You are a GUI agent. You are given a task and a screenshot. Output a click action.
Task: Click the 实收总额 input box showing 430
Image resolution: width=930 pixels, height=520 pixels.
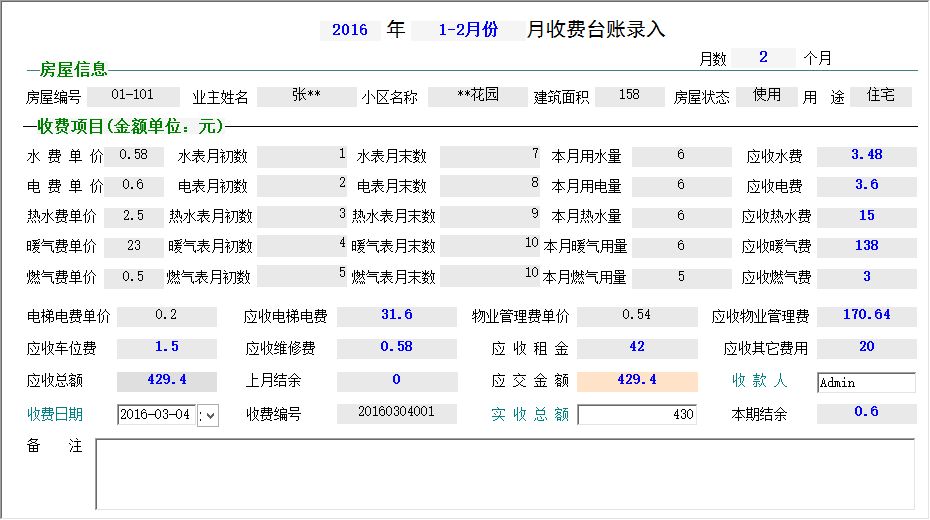(637, 415)
